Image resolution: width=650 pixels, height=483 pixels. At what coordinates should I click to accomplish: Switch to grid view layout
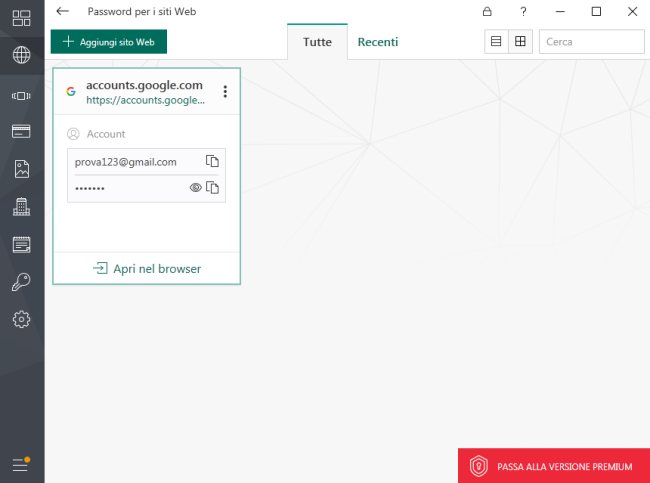click(x=520, y=41)
